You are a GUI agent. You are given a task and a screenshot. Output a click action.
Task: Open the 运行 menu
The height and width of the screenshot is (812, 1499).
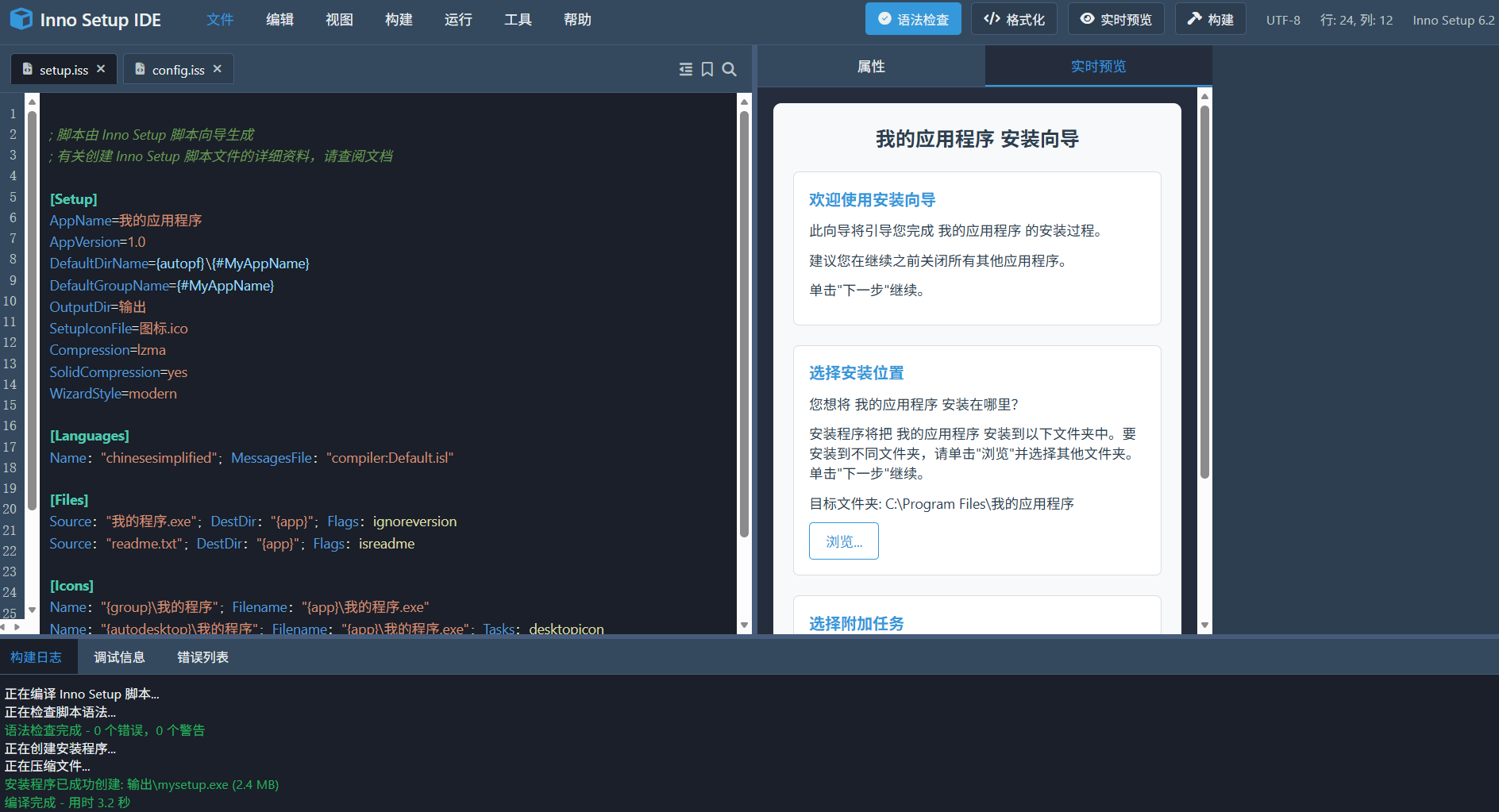click(x=458, y=20)
